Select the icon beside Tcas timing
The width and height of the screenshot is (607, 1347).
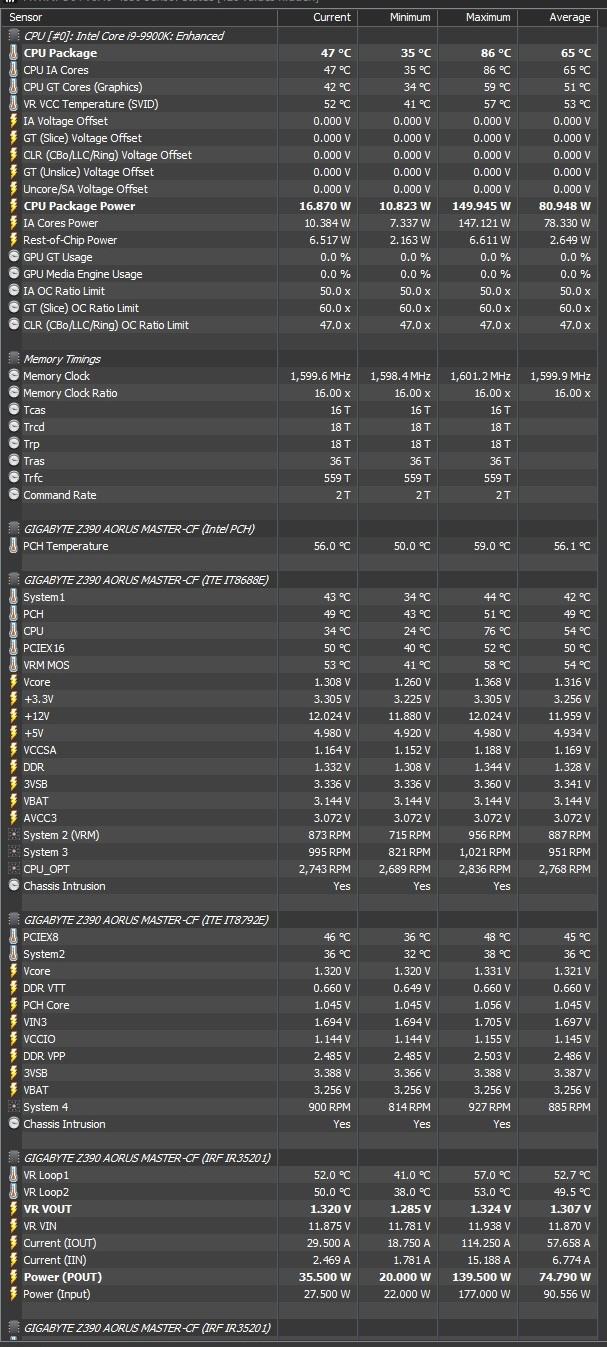pyautogui.click(x=13, y=410)
